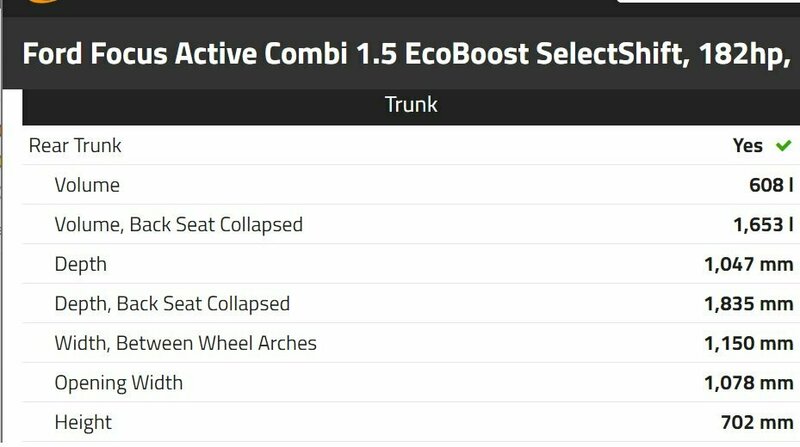Select the Depth, Back Seat Collapsed label
Image resolution: width=800 pixels, height=447 pixels.
[172, 304]
